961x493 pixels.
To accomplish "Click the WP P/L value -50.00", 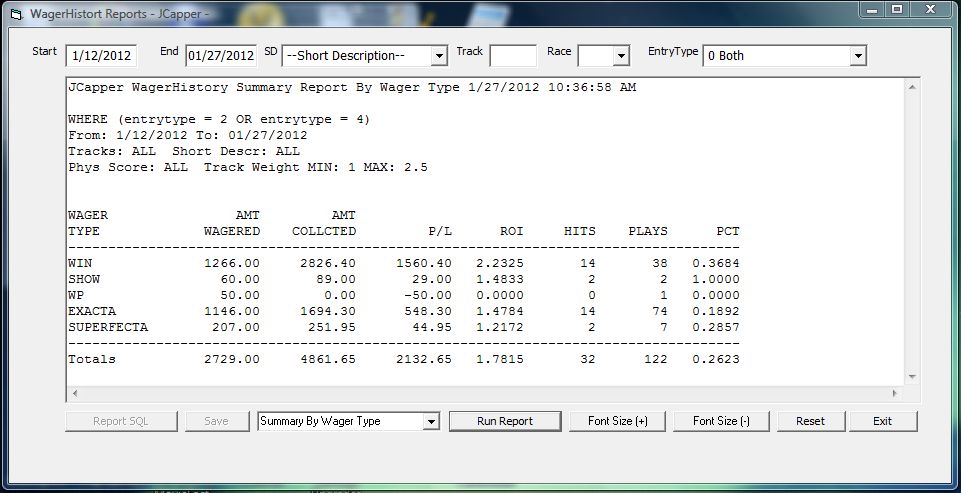I will tap(428, 295).
